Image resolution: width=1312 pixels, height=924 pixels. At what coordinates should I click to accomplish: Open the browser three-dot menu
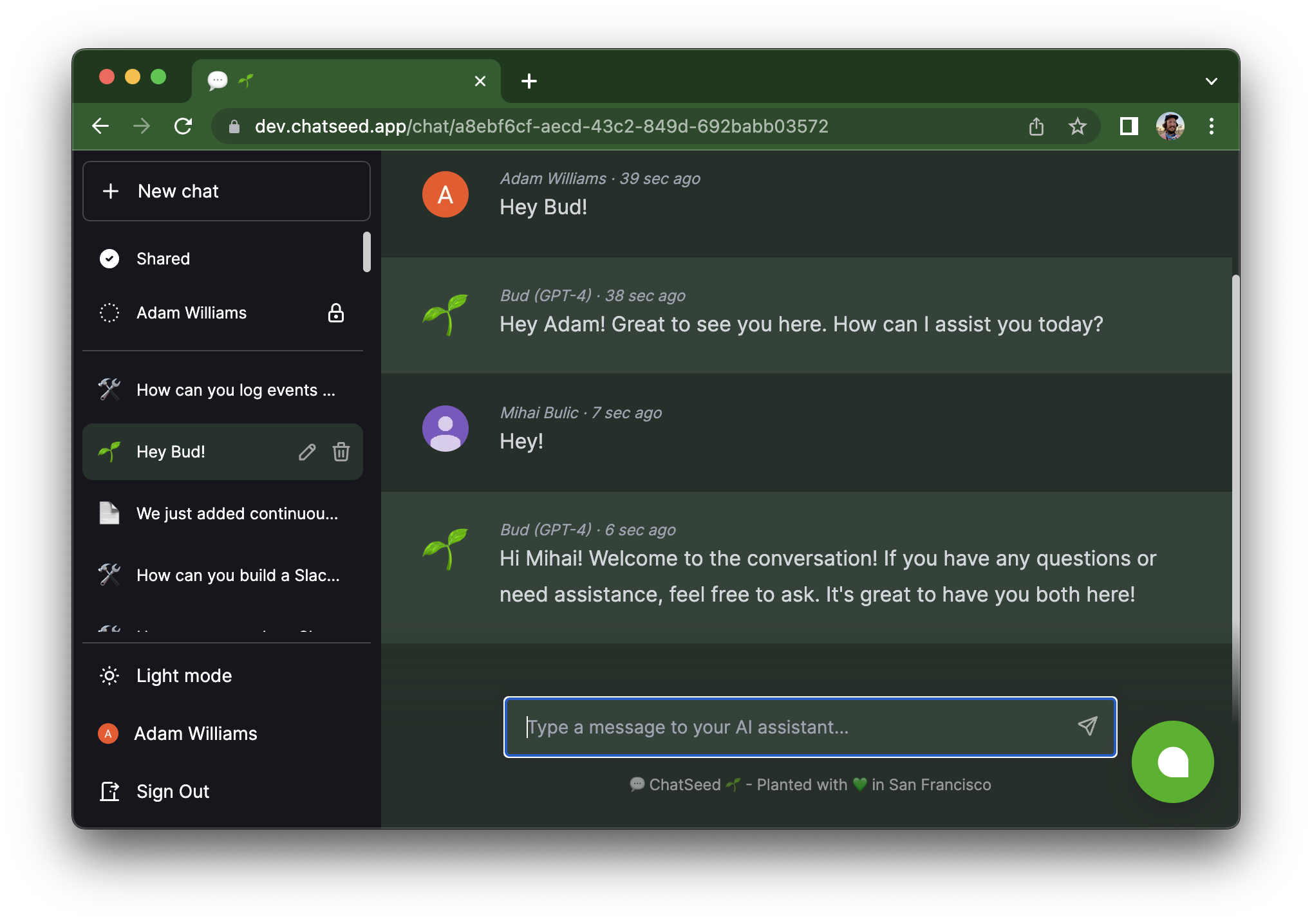point(1211,127)
